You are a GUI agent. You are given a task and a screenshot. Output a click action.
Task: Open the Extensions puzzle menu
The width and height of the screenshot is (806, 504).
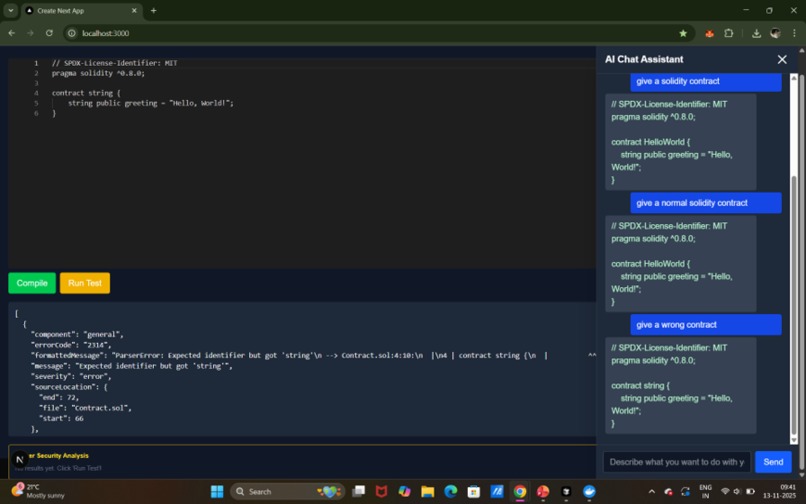click(x=728, y=33)
